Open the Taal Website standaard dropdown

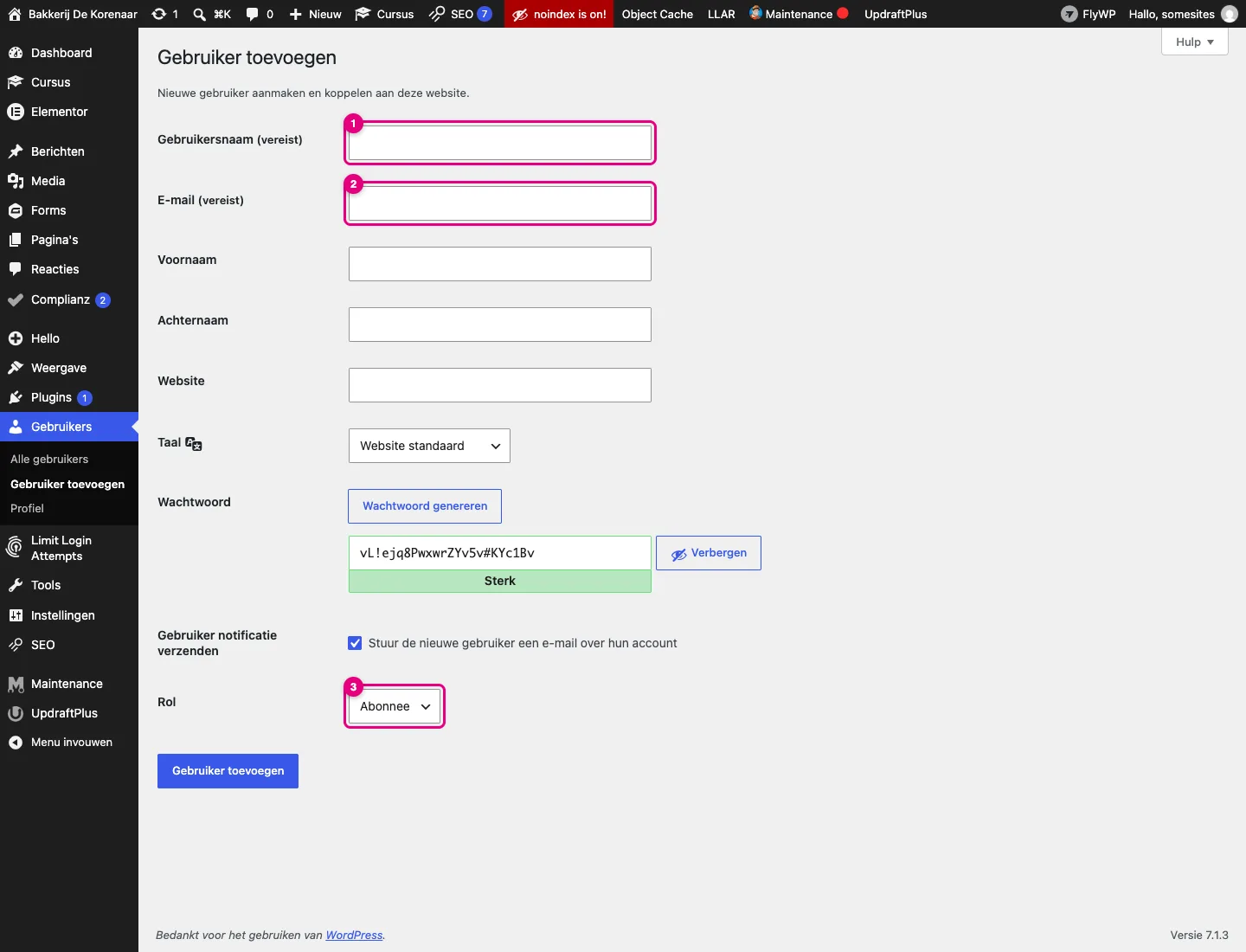coord(429,446)
